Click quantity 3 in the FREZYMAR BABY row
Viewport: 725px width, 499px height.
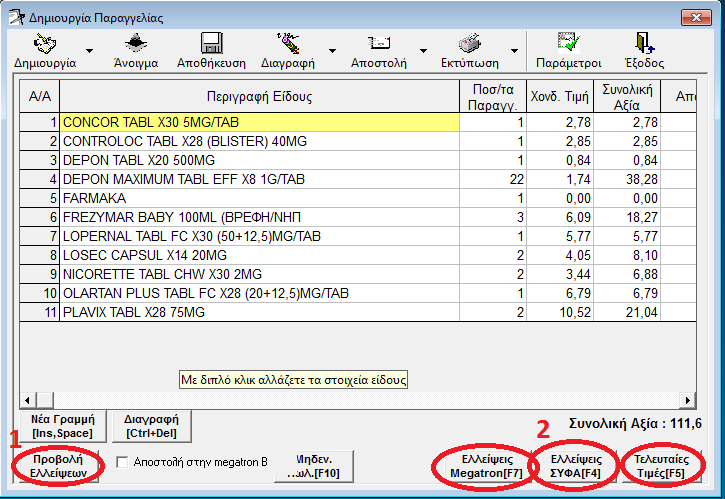(x=493, y=217)
